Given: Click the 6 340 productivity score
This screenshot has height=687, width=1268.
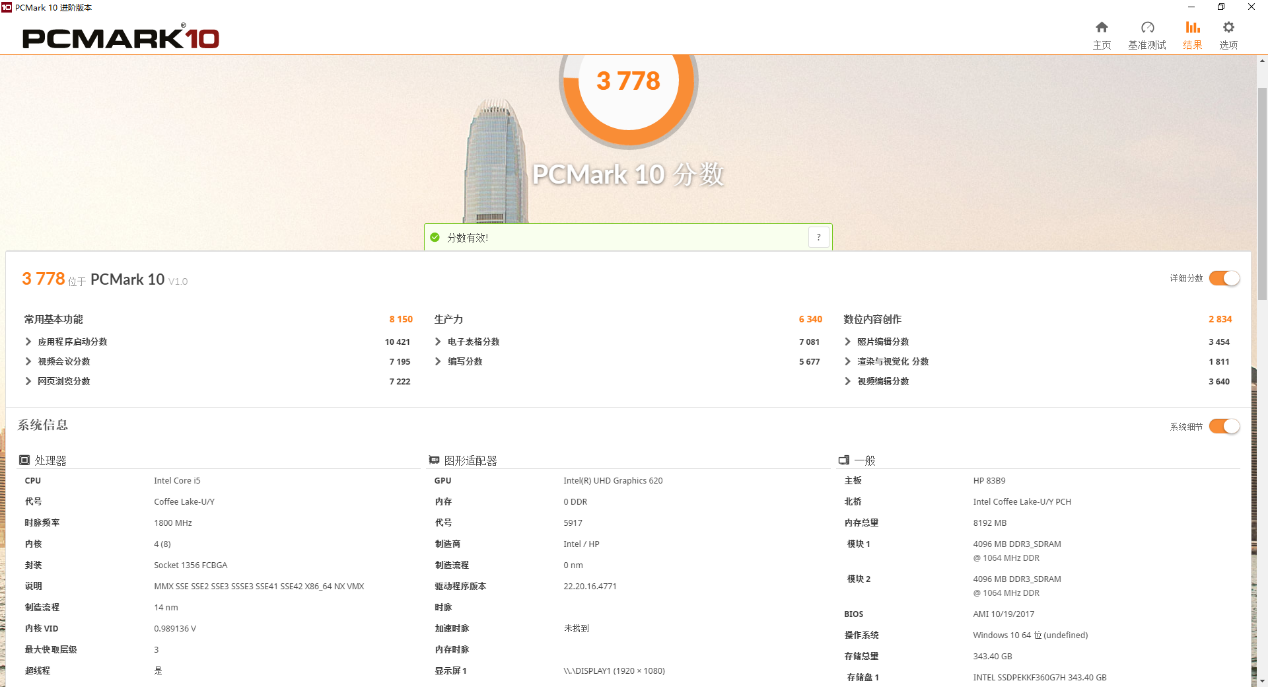Looking at the screenshot, I should click(810, 319).
